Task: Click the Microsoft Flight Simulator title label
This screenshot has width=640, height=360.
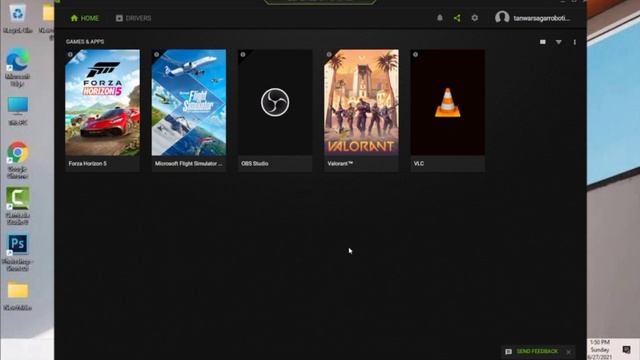Action: coord(189,164)
